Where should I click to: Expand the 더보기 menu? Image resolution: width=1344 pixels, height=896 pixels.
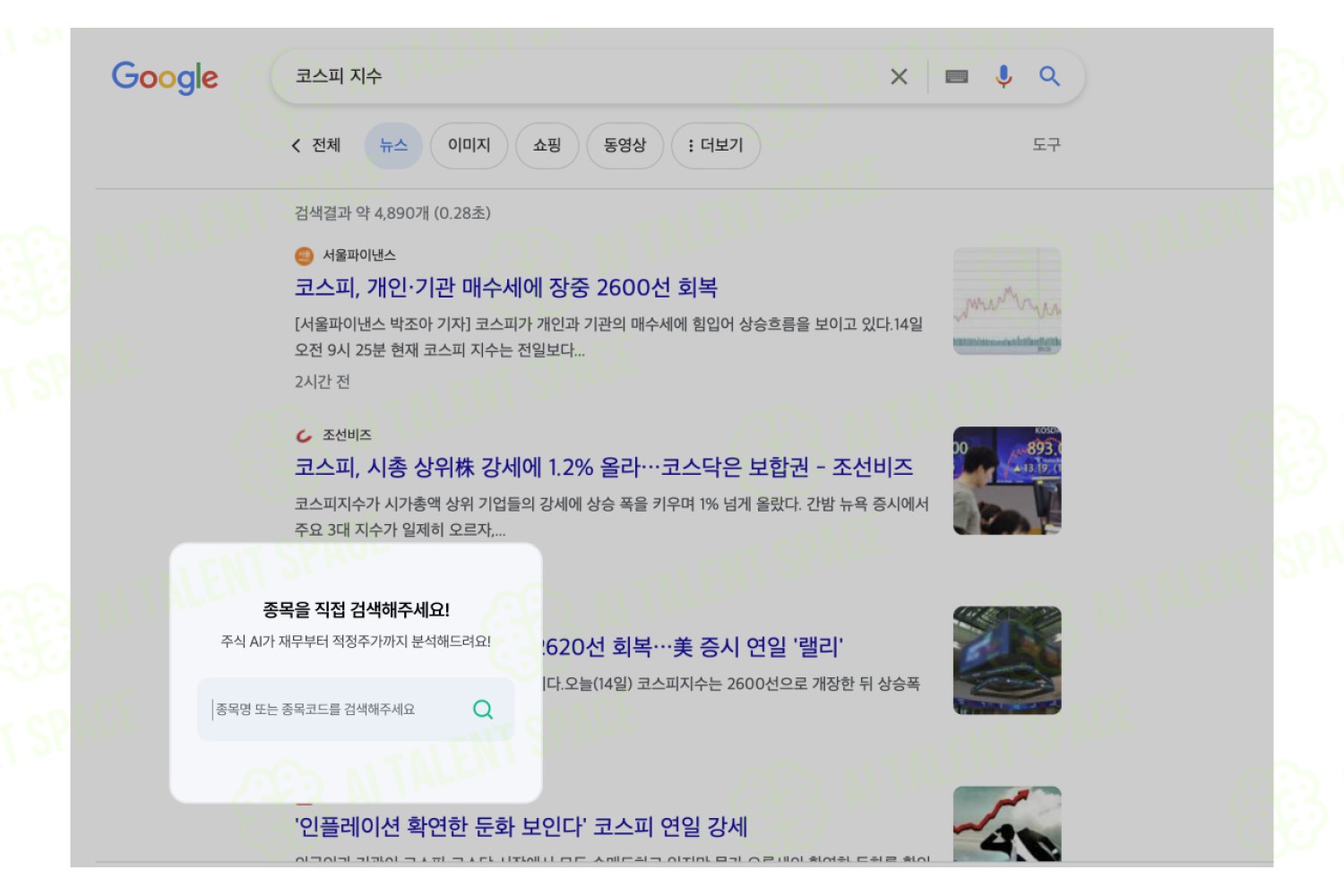716,145
